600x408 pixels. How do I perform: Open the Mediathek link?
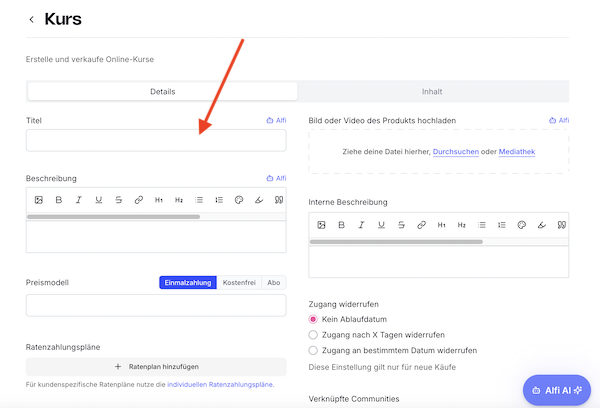[x=517, y=152]
